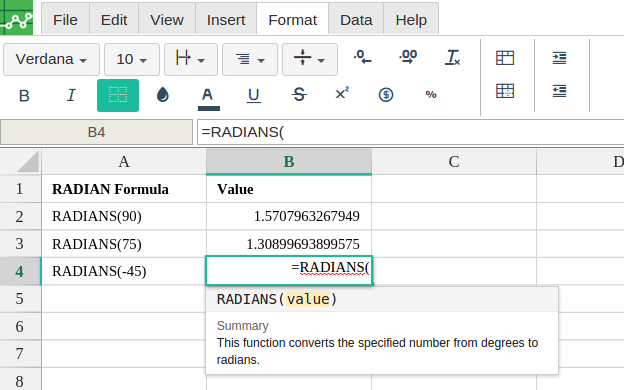
Task: Click the superscript x² icon
Action: pos(342,94)
